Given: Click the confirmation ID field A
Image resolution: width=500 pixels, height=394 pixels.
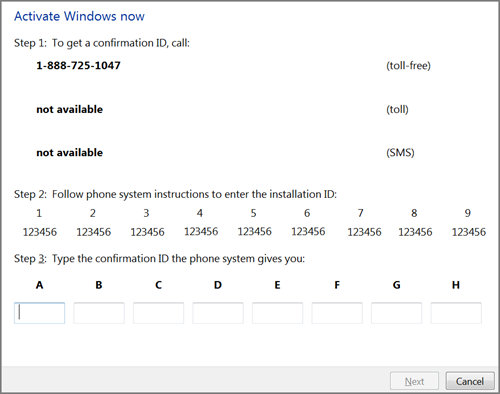Looking at the screenshot, I should coord(39,313).
